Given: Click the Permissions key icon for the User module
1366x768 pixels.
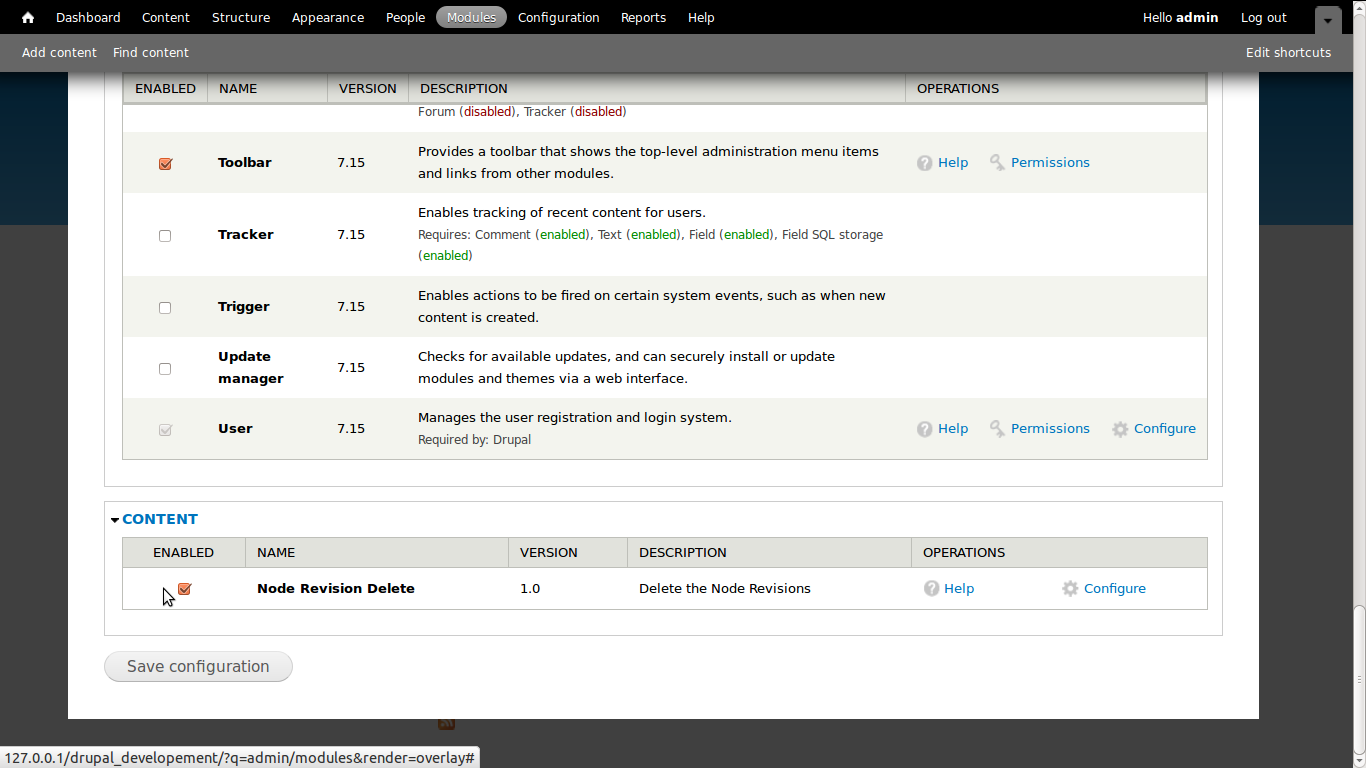Looking at the screenshot, I should click(x=997, y=428).
